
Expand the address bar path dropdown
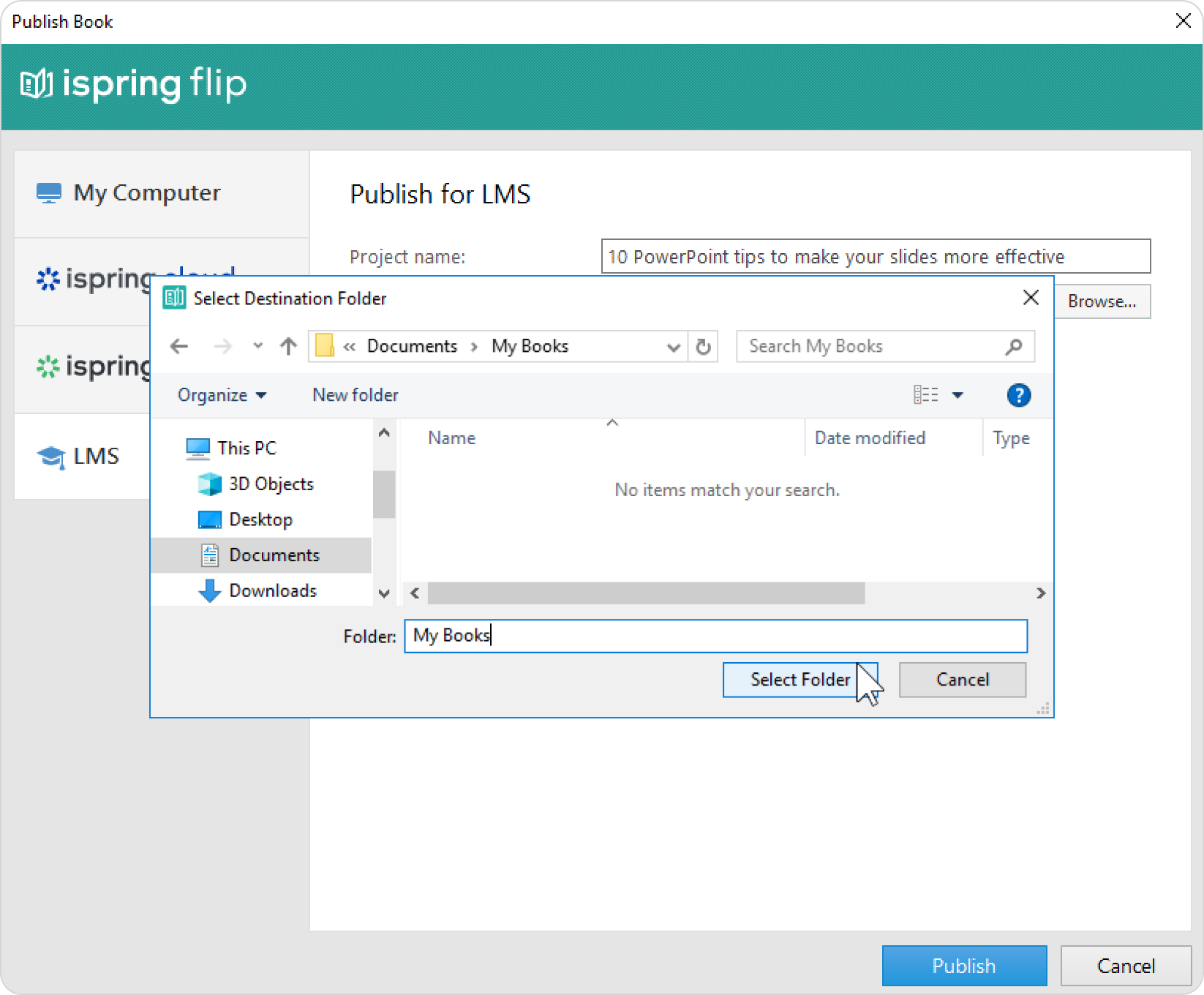[673, 347]
